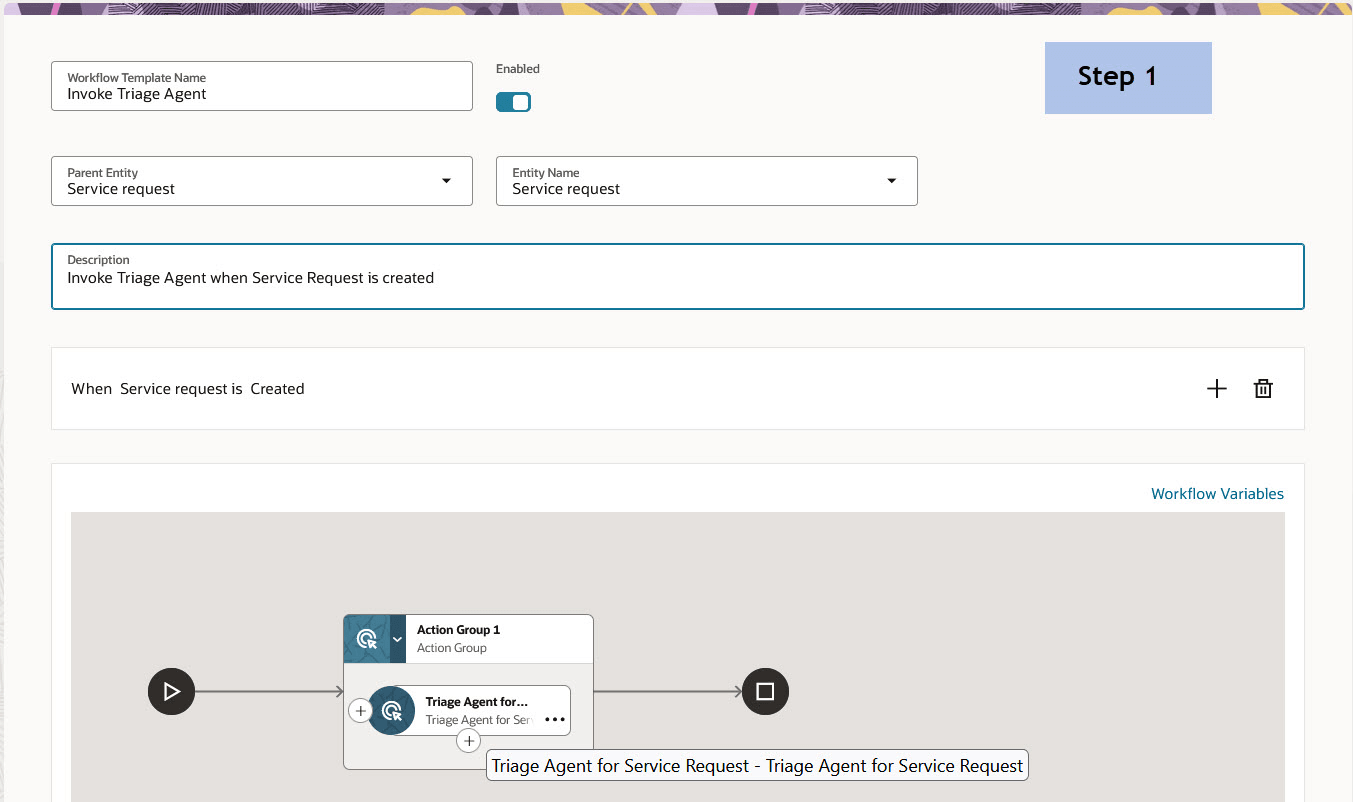The height and width of the screenshot is (802, 1353).
Task: Add another trigger with the plus icon
Action: pos(1217,388)
